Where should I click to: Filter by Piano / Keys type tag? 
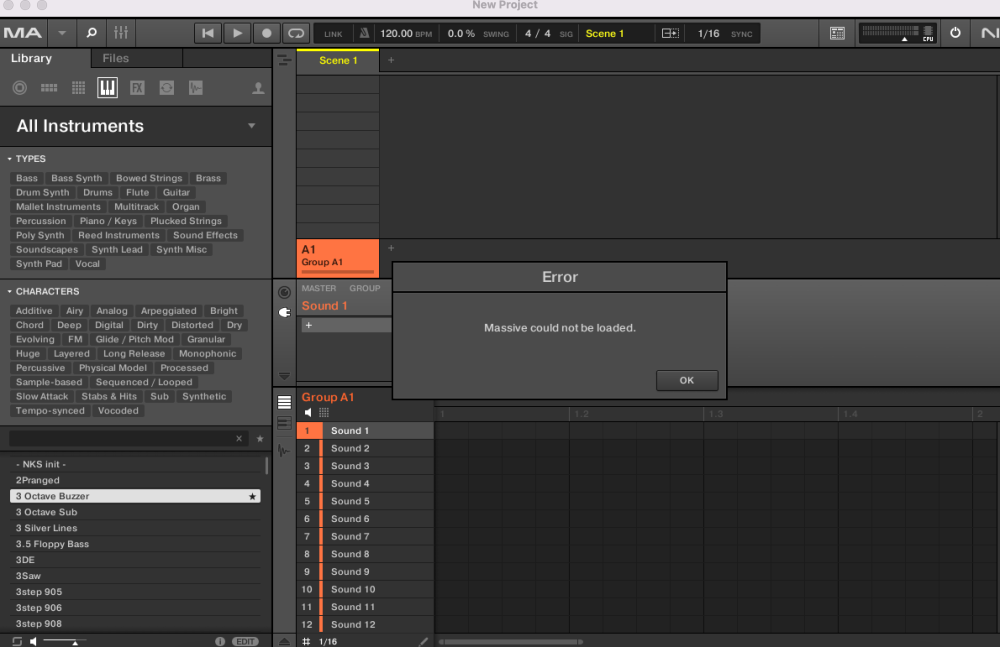point(108,221)
